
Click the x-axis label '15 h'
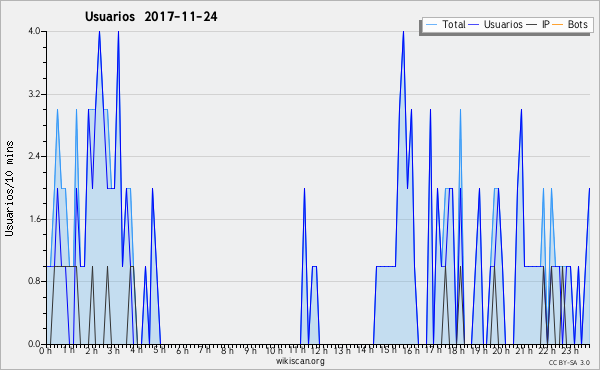[388, 350]
